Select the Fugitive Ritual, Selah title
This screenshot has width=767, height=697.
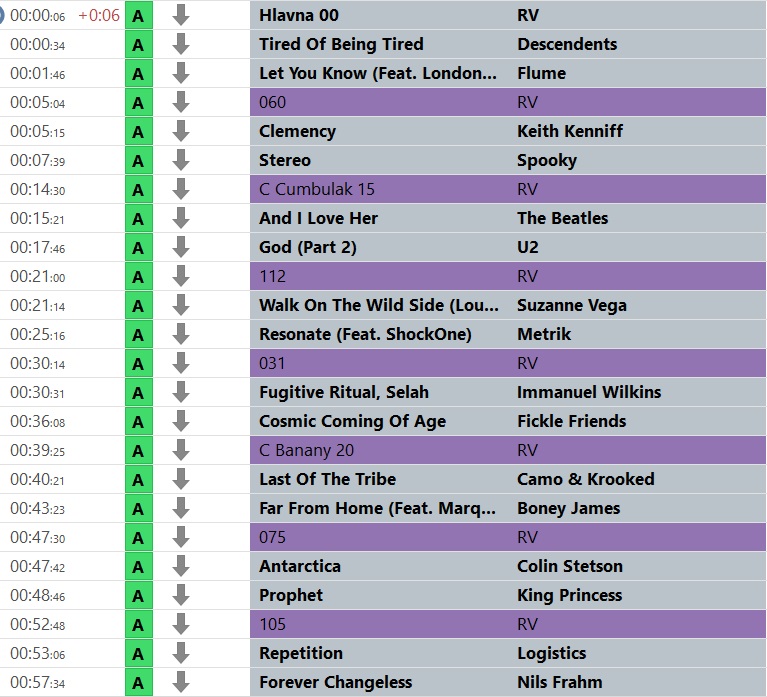click(344, 392)
